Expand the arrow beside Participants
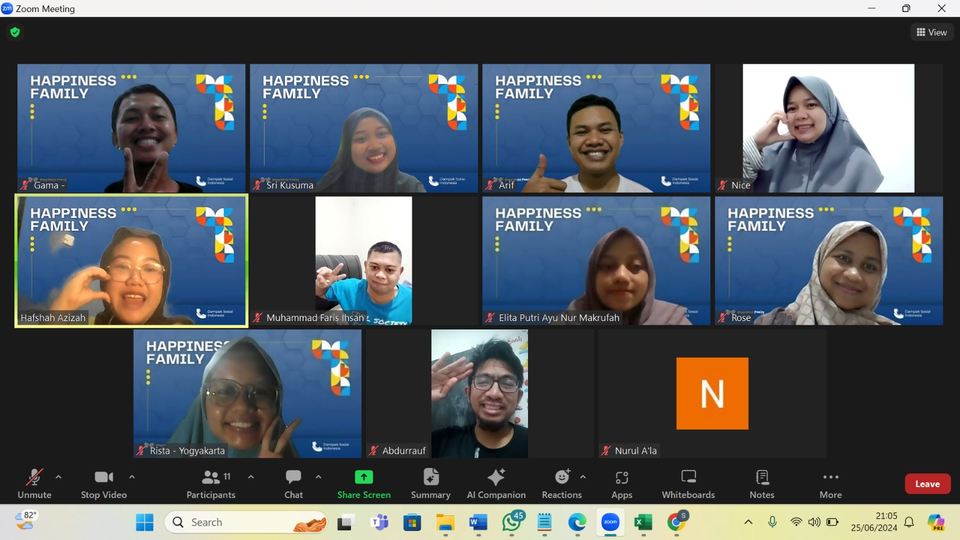 click(x=250, y=477)
